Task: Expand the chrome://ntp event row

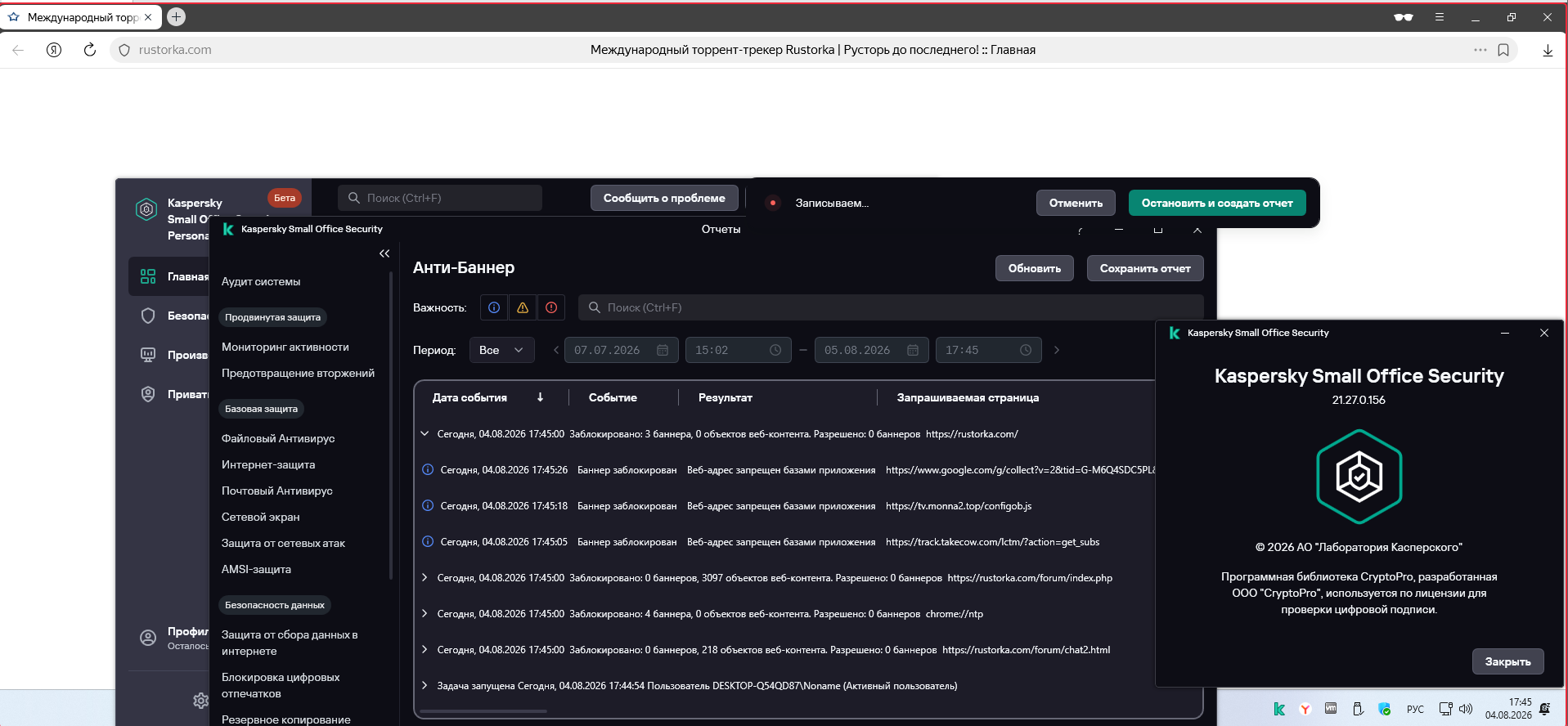Action: click(x=425, y=613)
